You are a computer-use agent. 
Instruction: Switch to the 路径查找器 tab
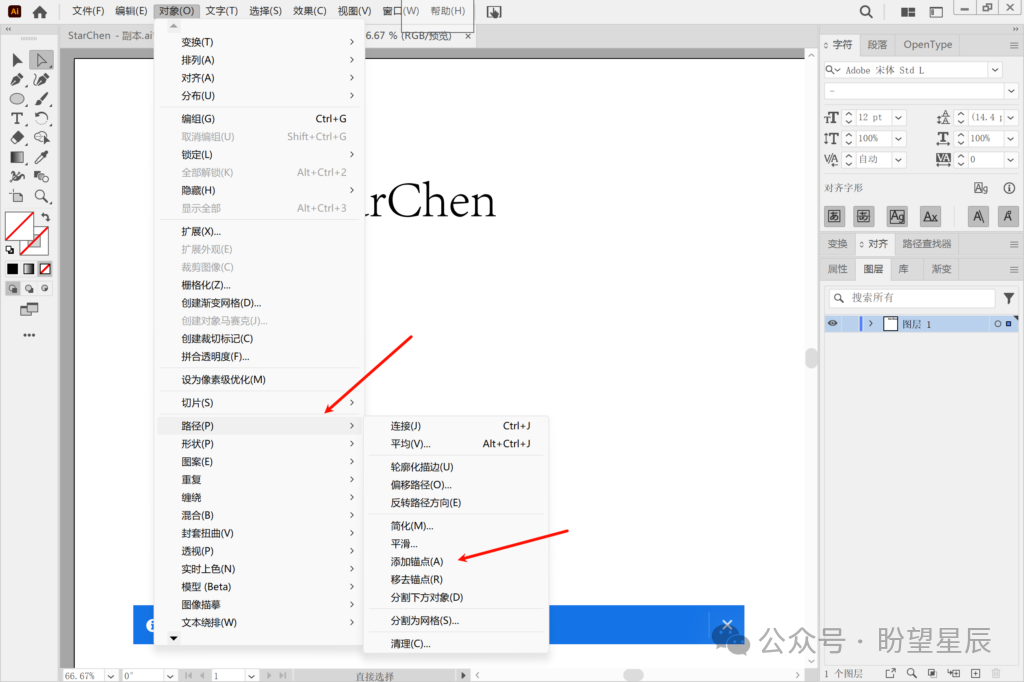pos(926,244)
